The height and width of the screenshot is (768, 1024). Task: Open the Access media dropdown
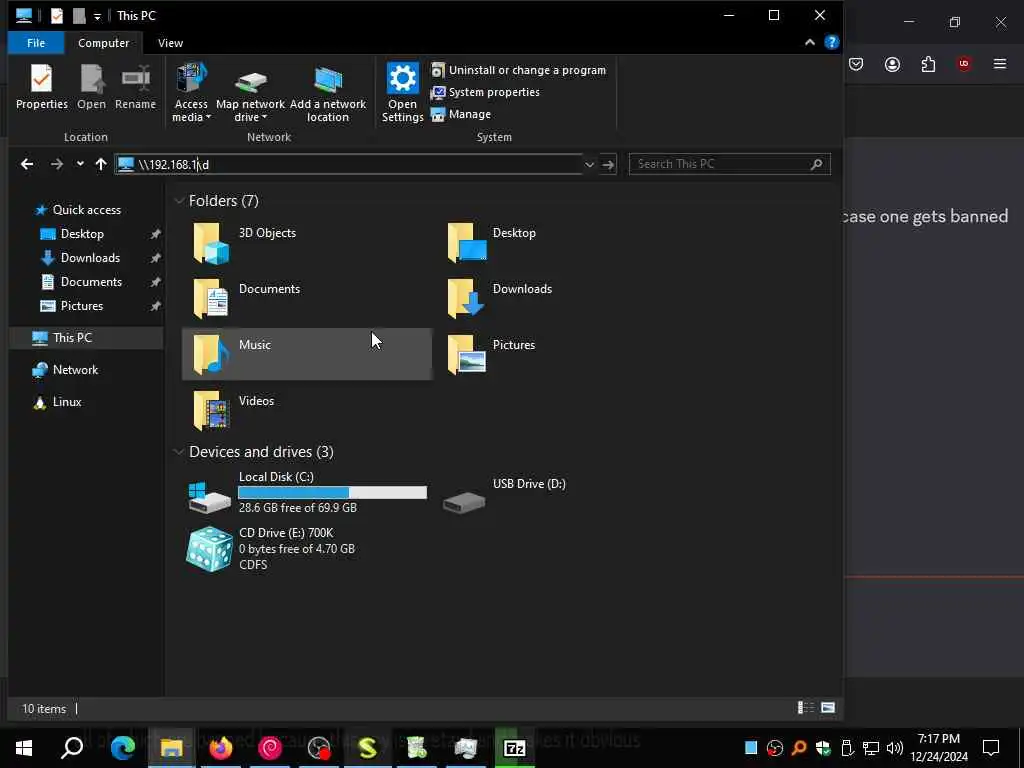pos(191,92)
